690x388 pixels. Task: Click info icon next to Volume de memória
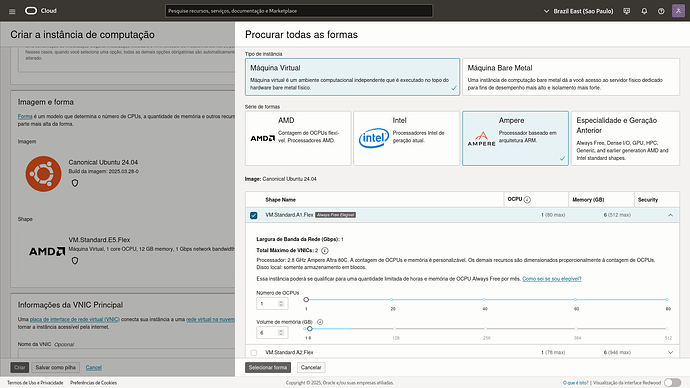(320, 322)
